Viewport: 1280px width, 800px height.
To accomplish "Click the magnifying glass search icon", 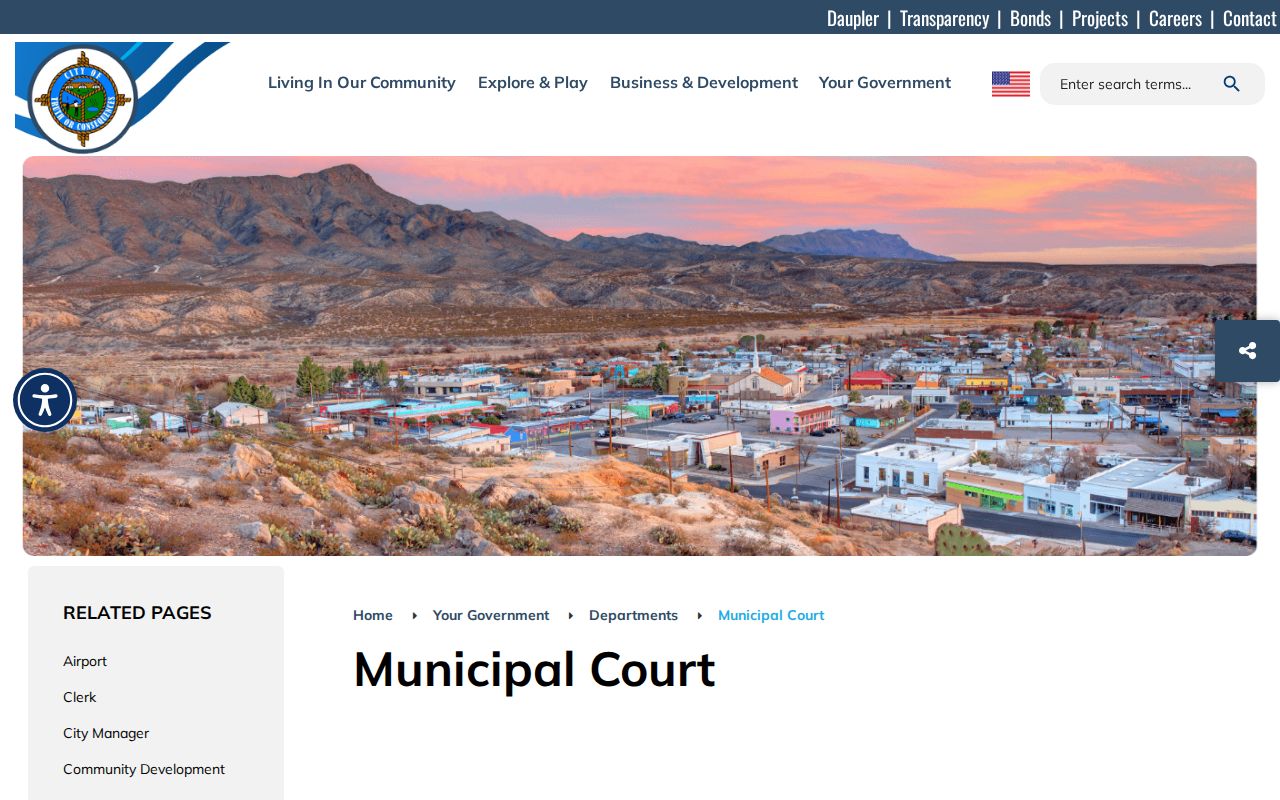I will point(1232,84).
